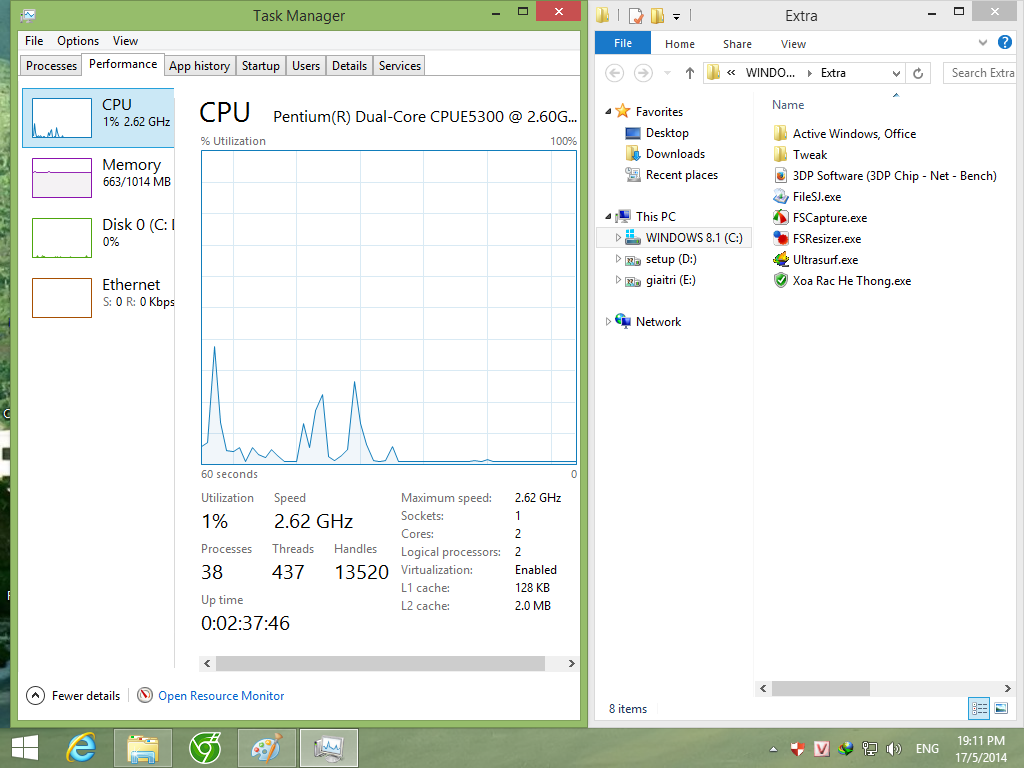
Task: Select the CPU performance thumbnail graph
Action: click(62, 118)
